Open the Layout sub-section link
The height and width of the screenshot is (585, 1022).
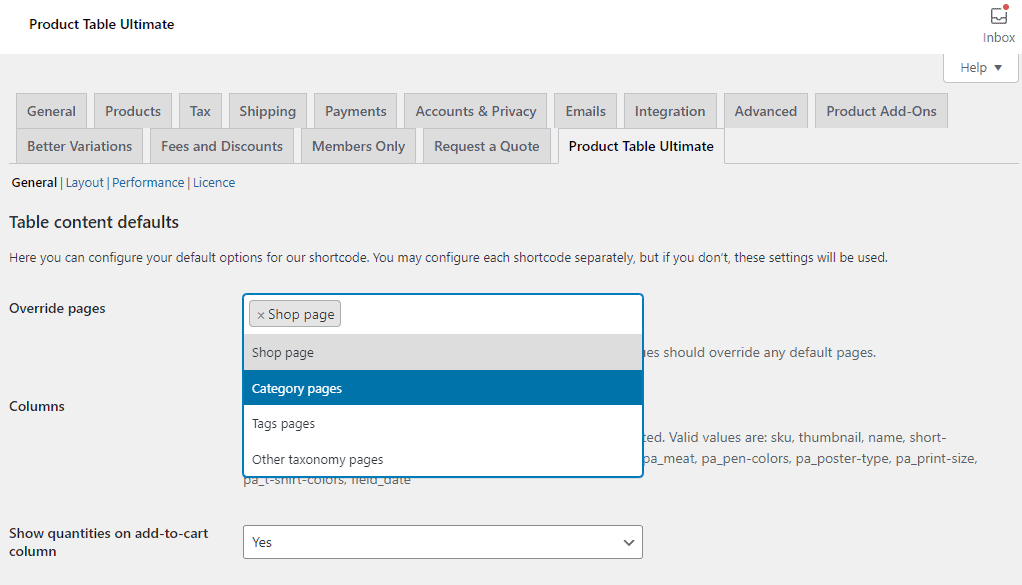pos(85,182)
